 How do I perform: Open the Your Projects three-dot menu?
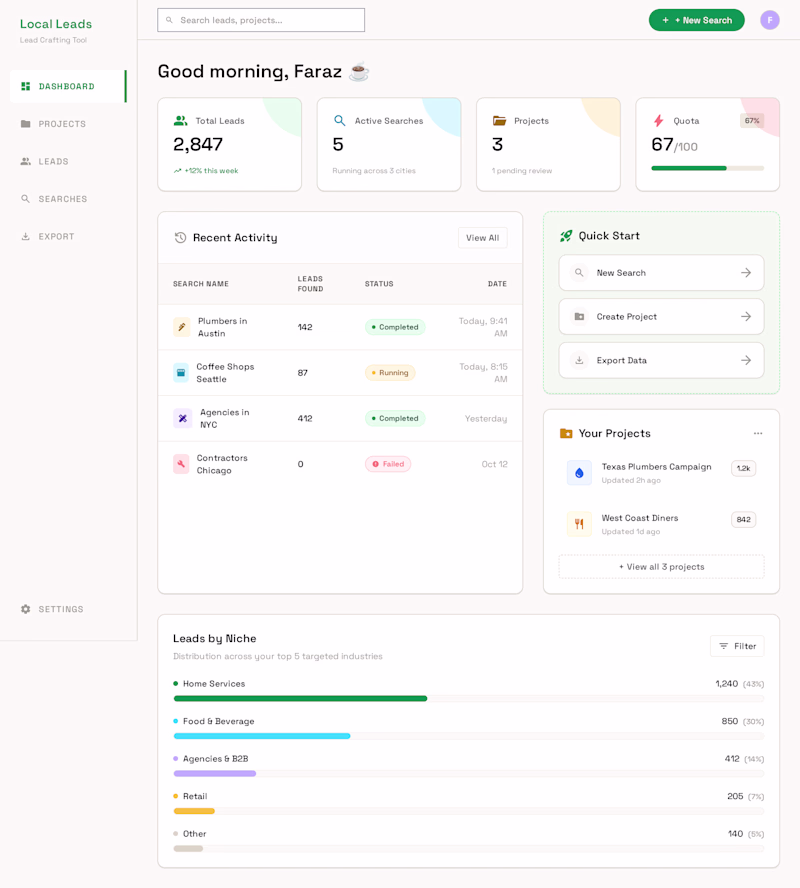click(758, 433)
